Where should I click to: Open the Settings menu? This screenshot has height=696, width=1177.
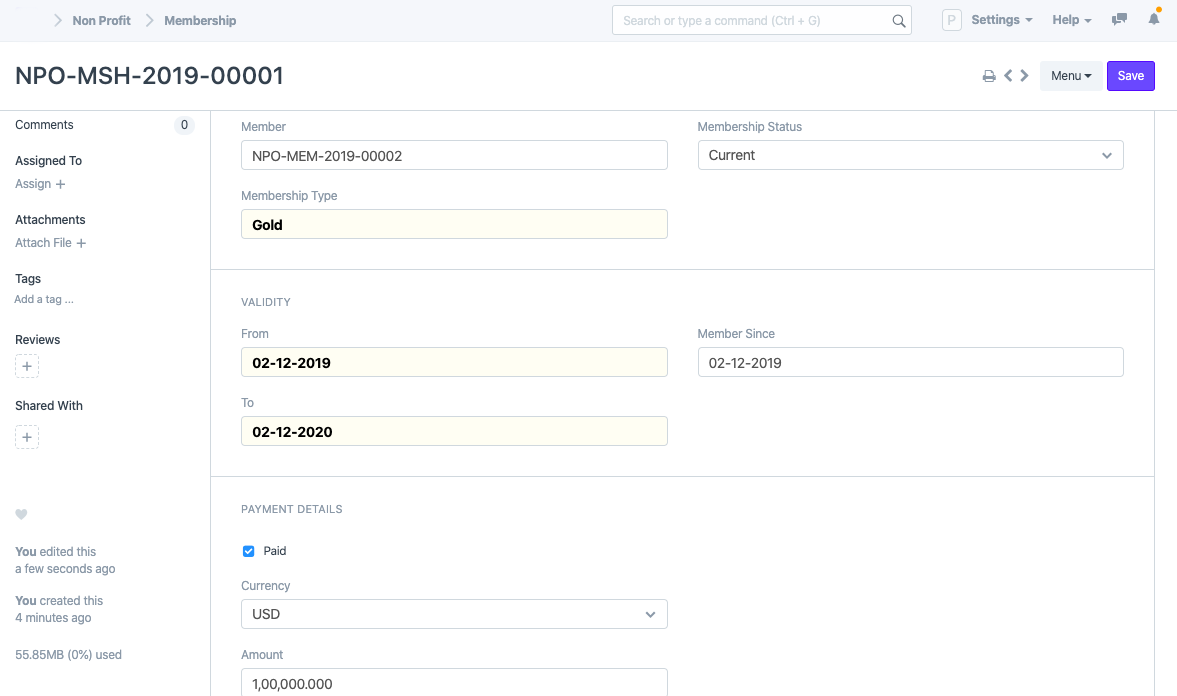point(1001,20)
